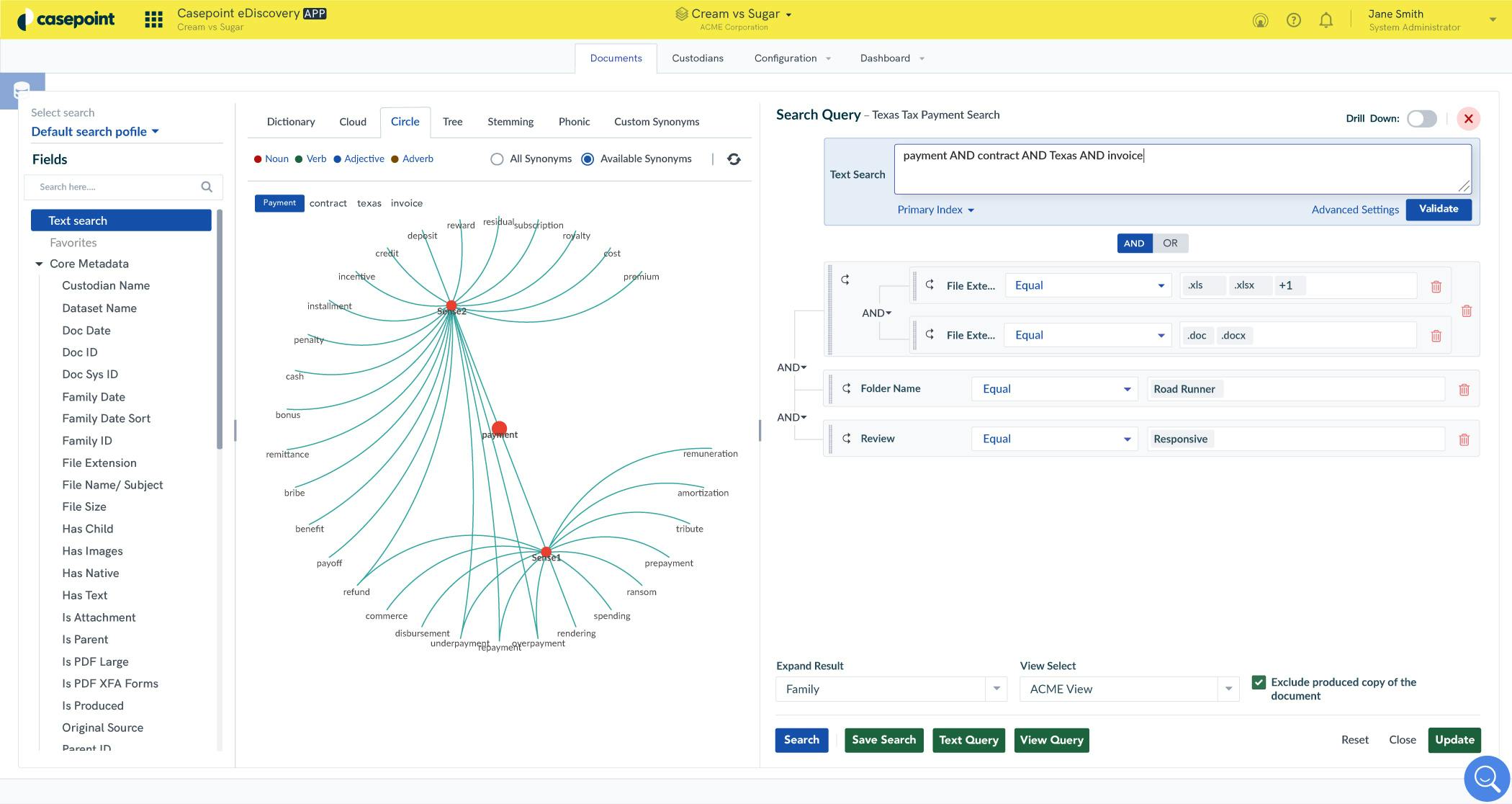Delete the Review condition row

[1464, 439]
